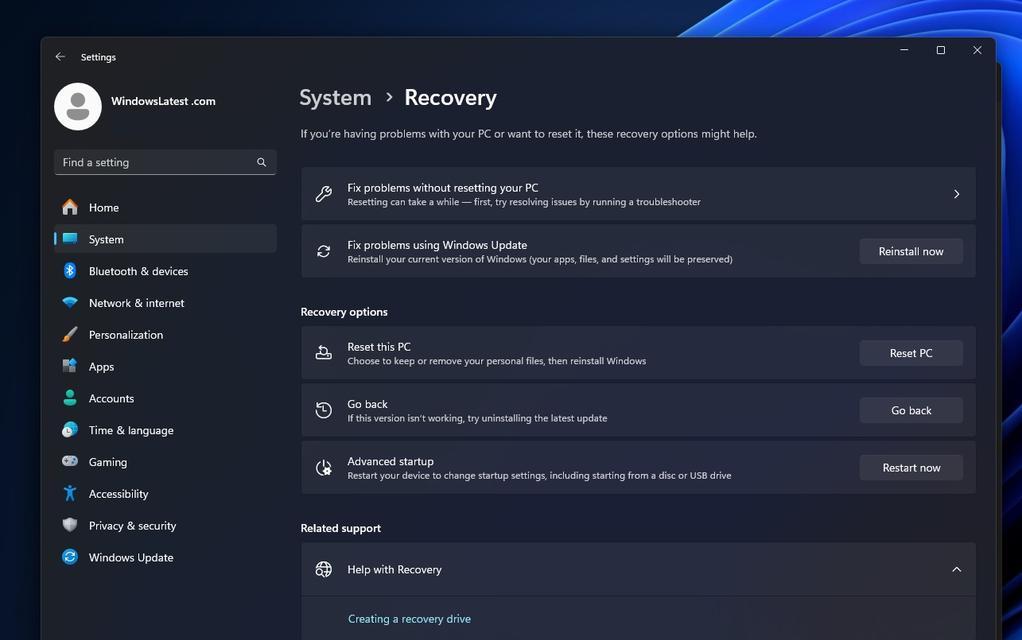Click the globe icon for Help with Recovery
Screen dimensions: 1022x640
pyautogui.click(x=323, y=569)
